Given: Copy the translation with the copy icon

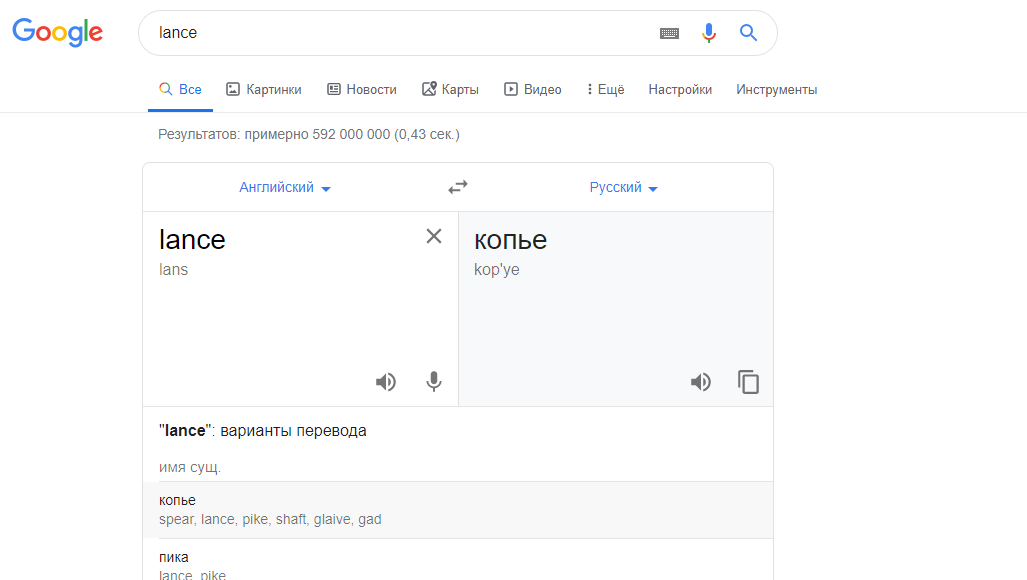Looking at the screenshot, I should click(x=748, y=382).
